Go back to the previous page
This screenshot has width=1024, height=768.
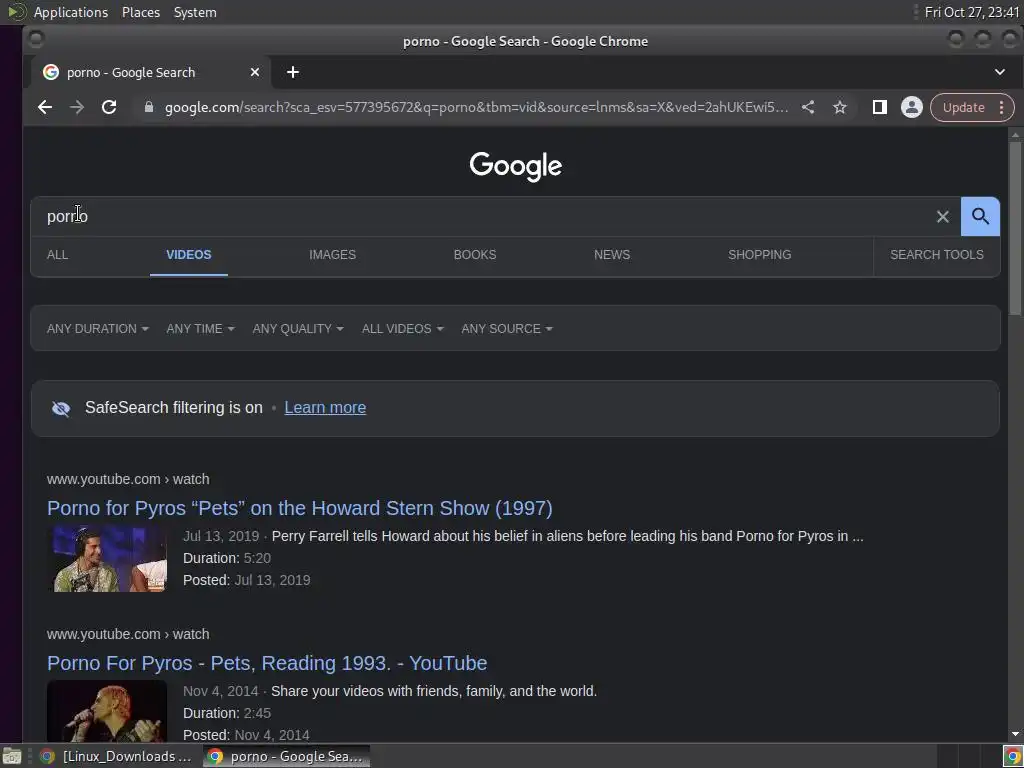(x=44, y=107)
